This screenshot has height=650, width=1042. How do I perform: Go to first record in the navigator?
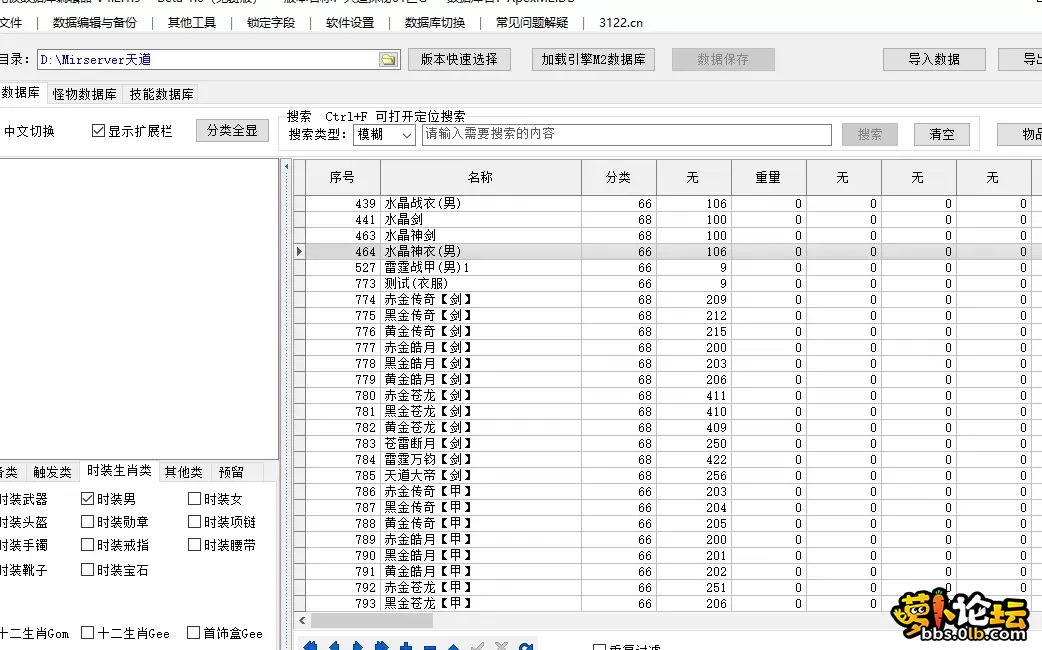(x=310, y=645)
